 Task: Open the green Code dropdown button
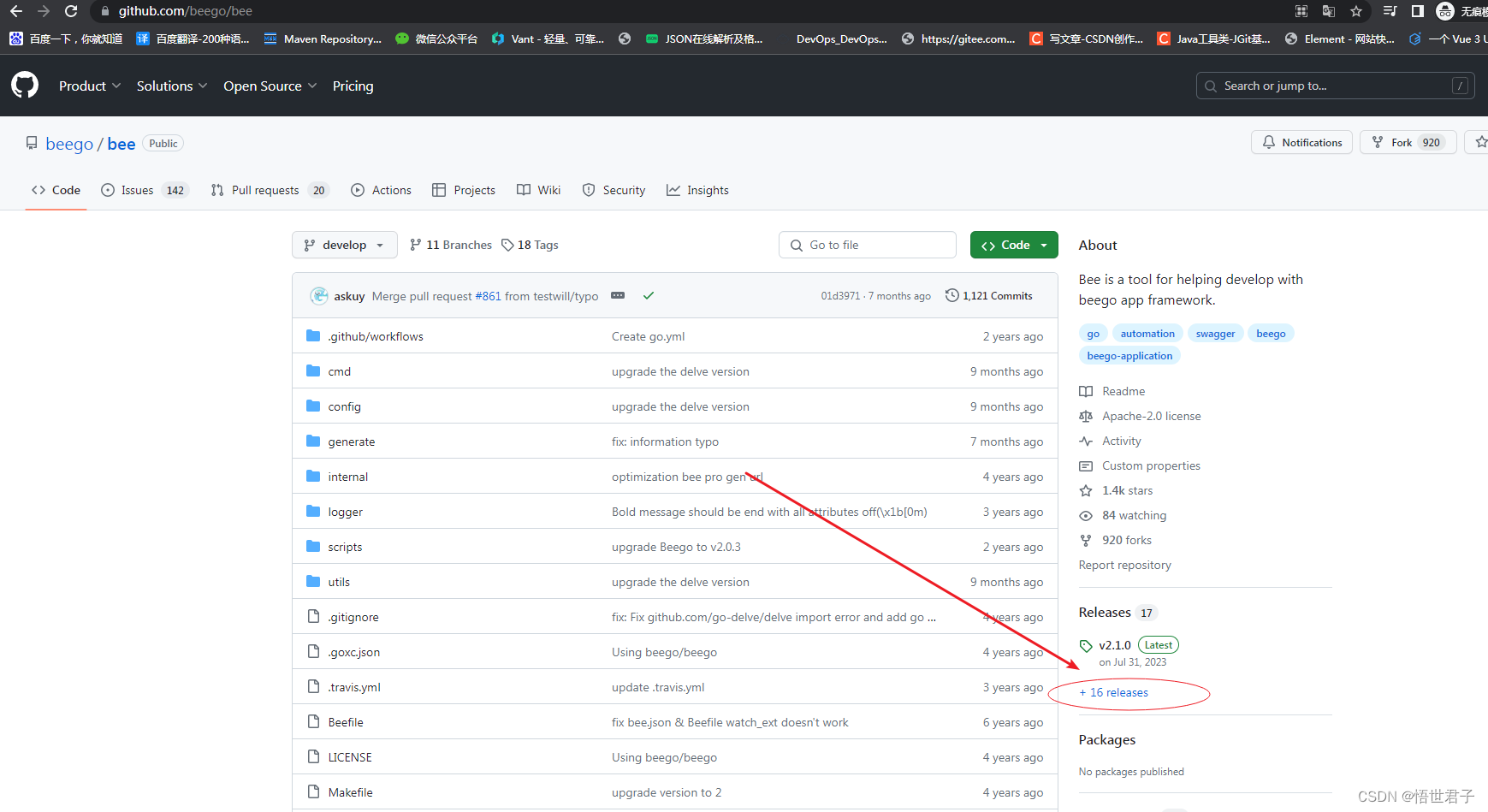click(1014, 245)
